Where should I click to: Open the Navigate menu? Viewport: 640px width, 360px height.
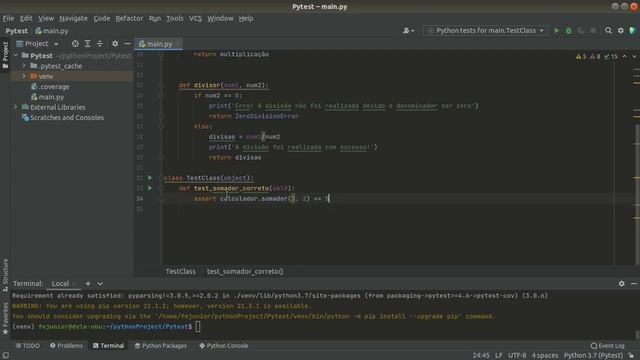point(73,18)
